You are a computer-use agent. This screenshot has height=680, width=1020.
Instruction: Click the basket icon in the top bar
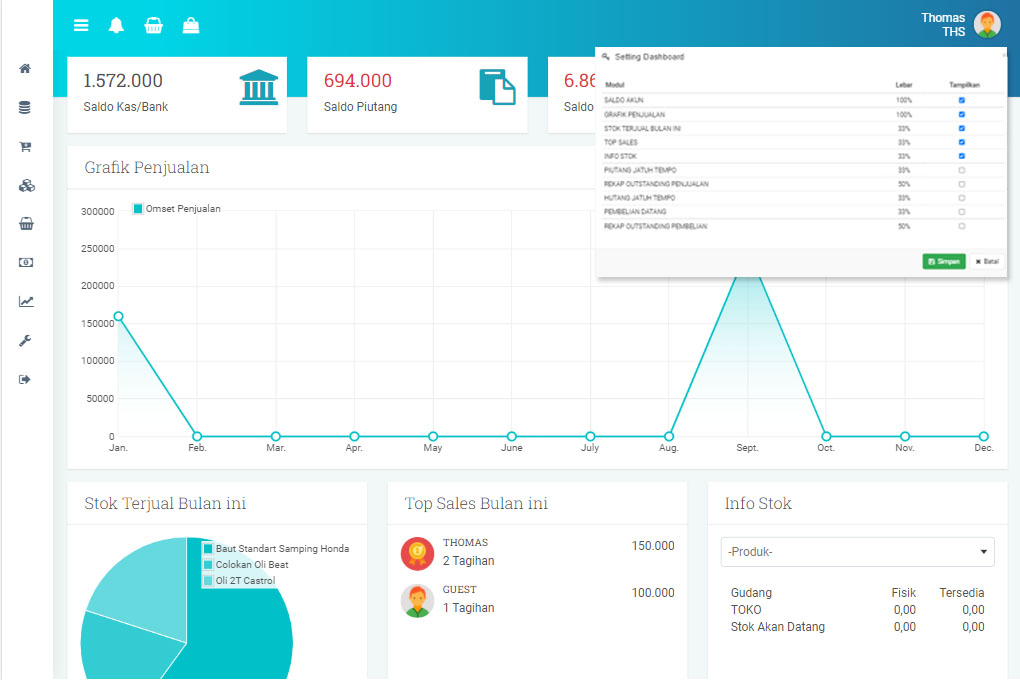(x=154, y=25)
